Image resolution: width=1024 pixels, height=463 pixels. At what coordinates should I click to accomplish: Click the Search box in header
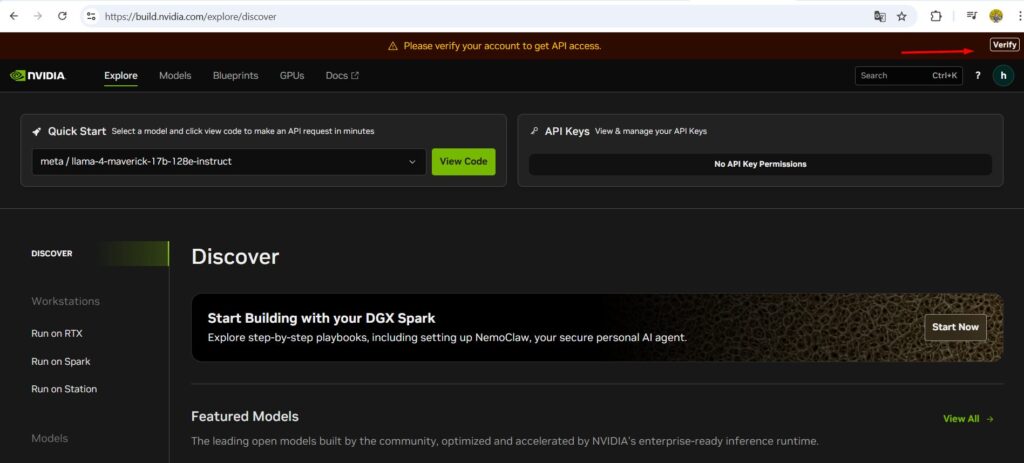pos(908,76)
